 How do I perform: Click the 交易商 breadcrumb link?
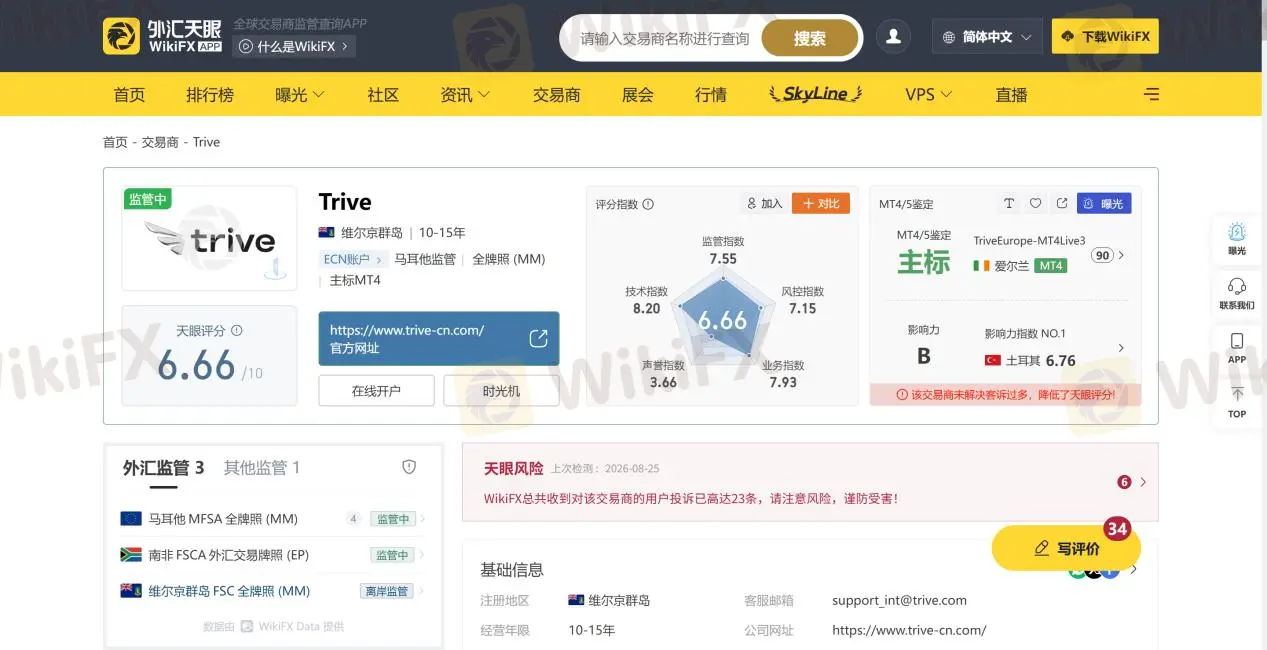160,142
